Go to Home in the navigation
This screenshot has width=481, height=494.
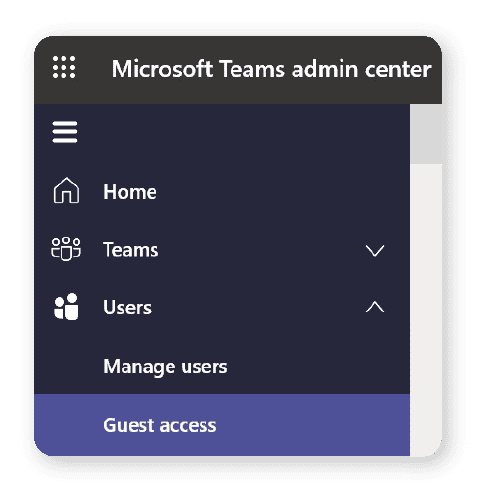click(x=222, y=192)
